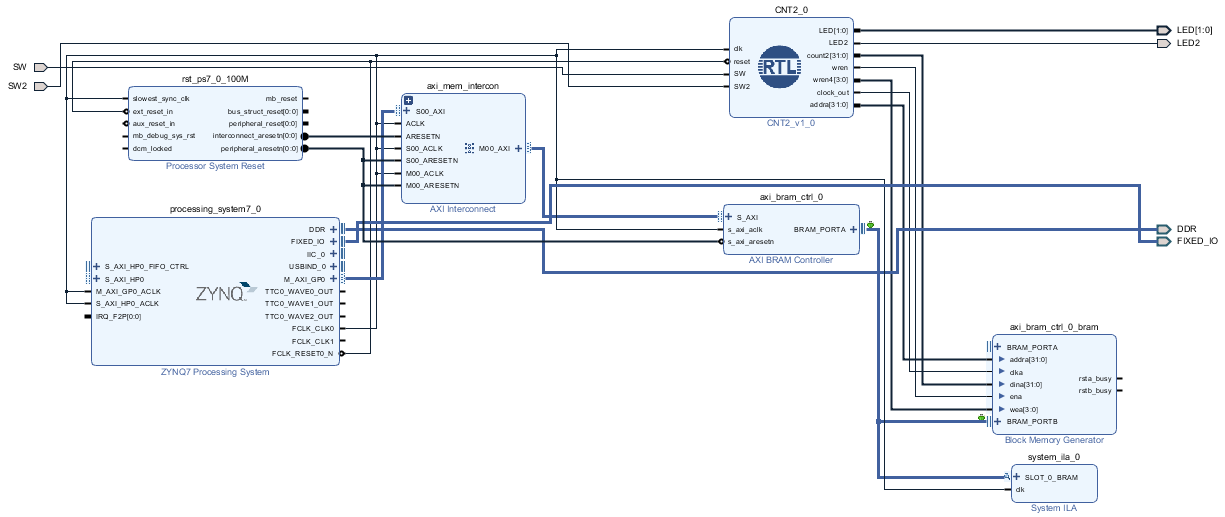
Task: Select the SW2 external input port
Action: tap(41, 86)
